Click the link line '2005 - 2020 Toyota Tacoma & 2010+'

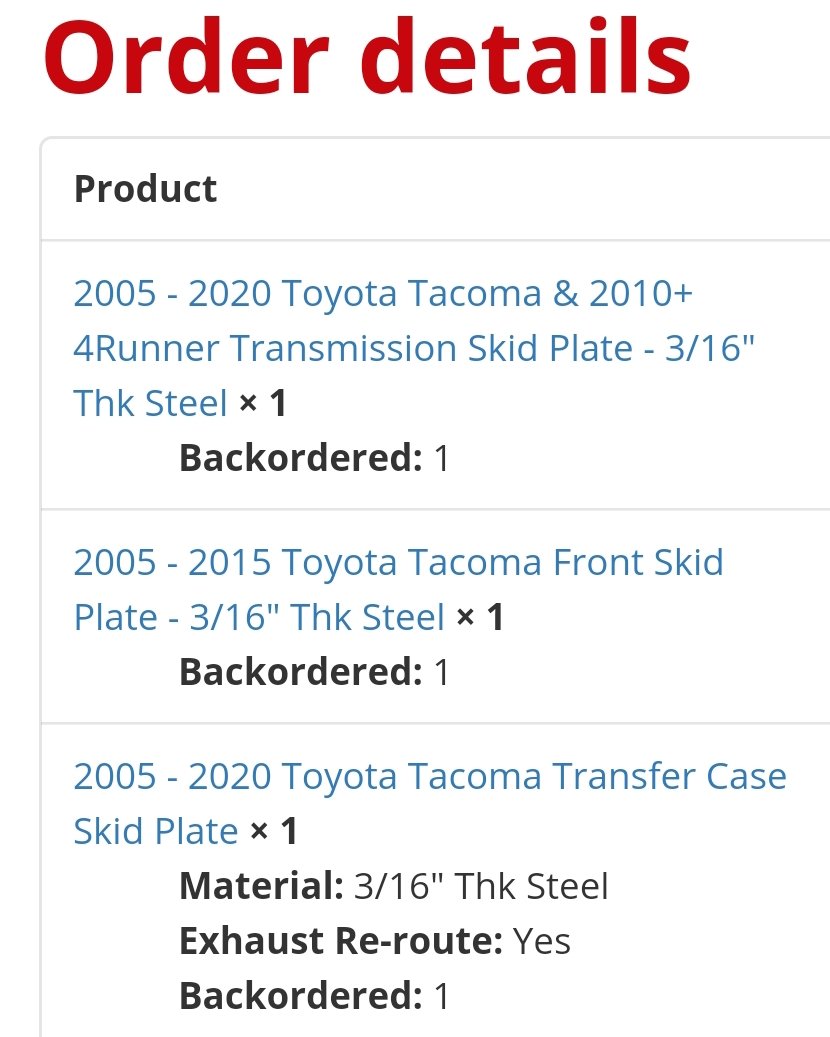click(383, 294)
